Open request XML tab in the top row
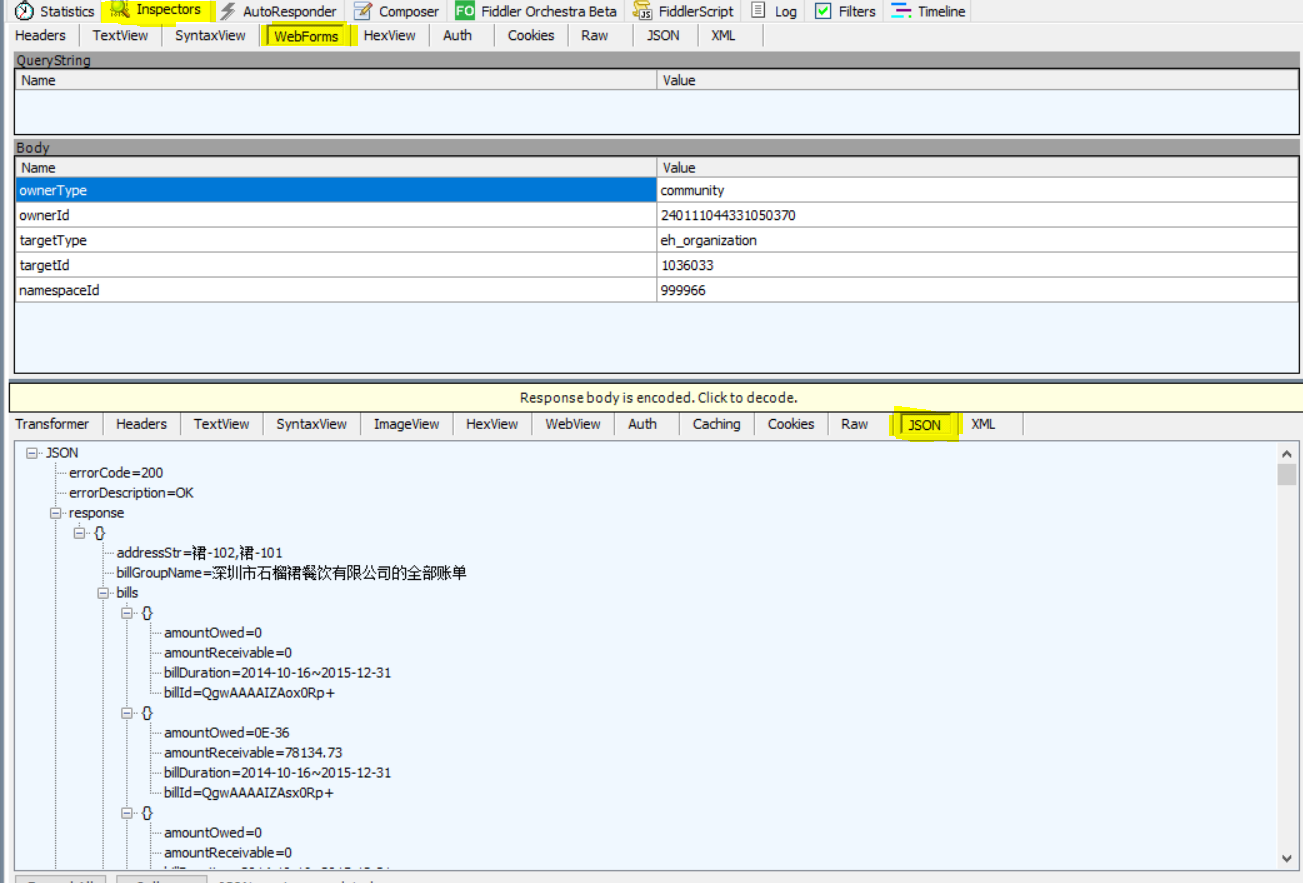This screenshot has height=883, width=1303. [x=723, y=35]
